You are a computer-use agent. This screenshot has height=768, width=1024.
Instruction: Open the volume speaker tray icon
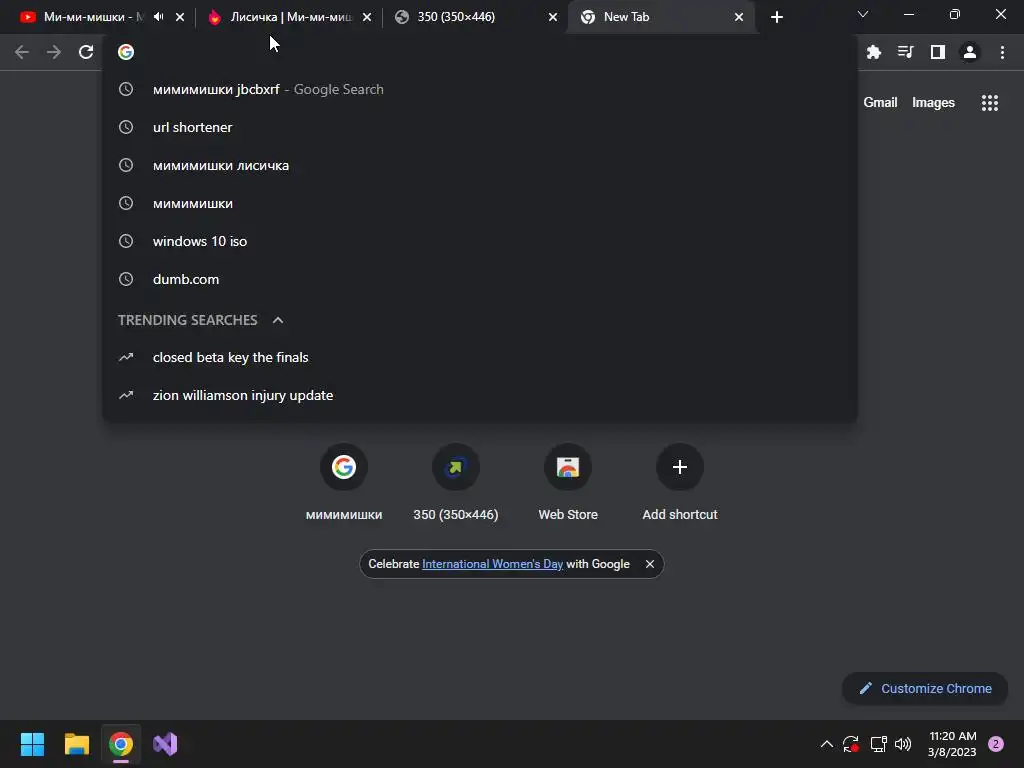pyautogui.click(x=903, y=744)
